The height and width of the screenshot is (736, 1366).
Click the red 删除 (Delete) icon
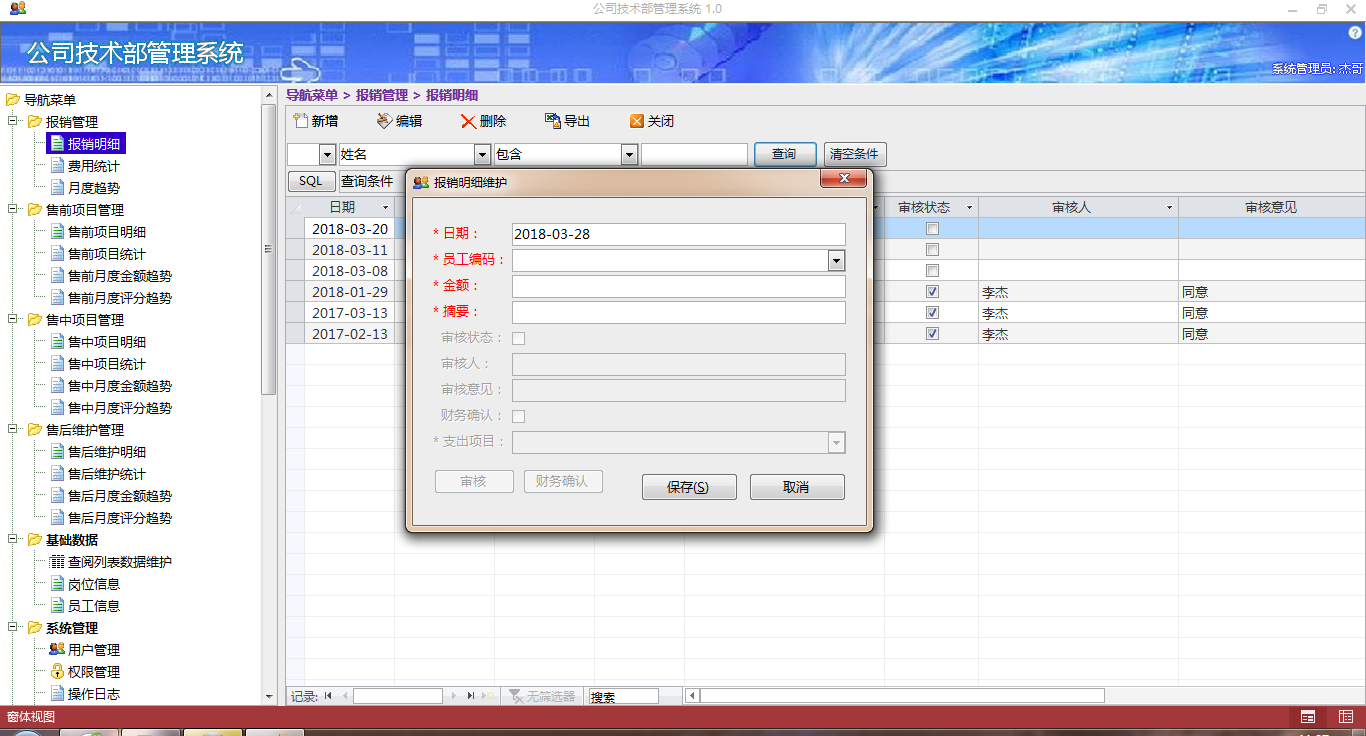pyautogui.click(x=468, y=121)
